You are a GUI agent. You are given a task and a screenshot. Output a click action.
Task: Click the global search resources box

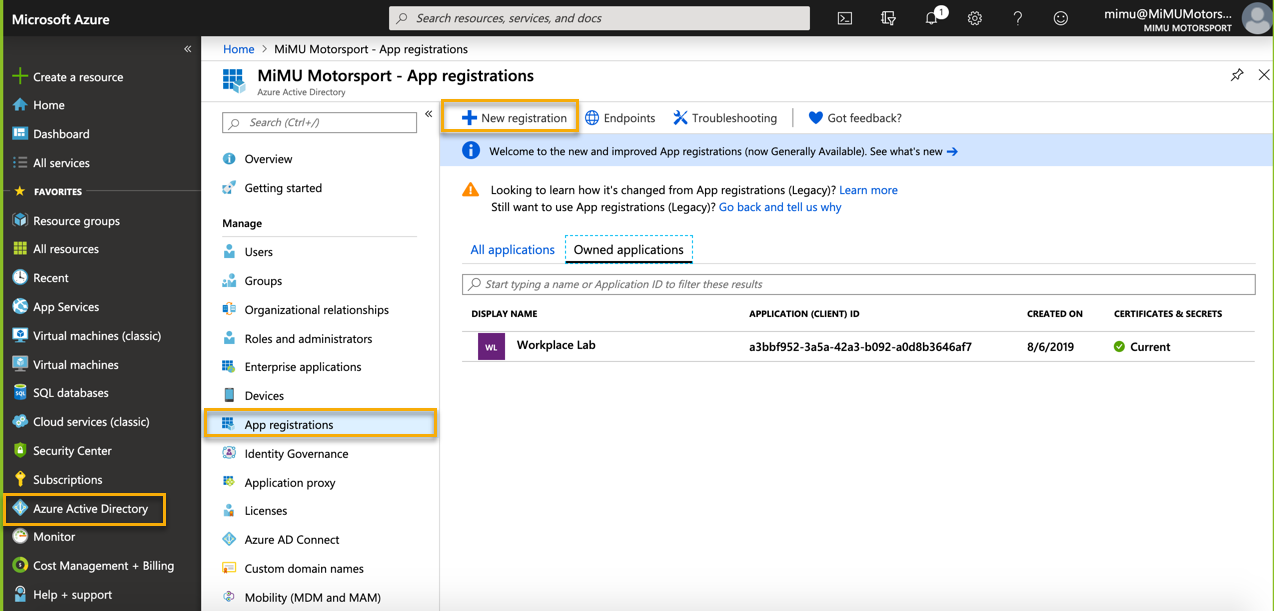pos(599,18)
